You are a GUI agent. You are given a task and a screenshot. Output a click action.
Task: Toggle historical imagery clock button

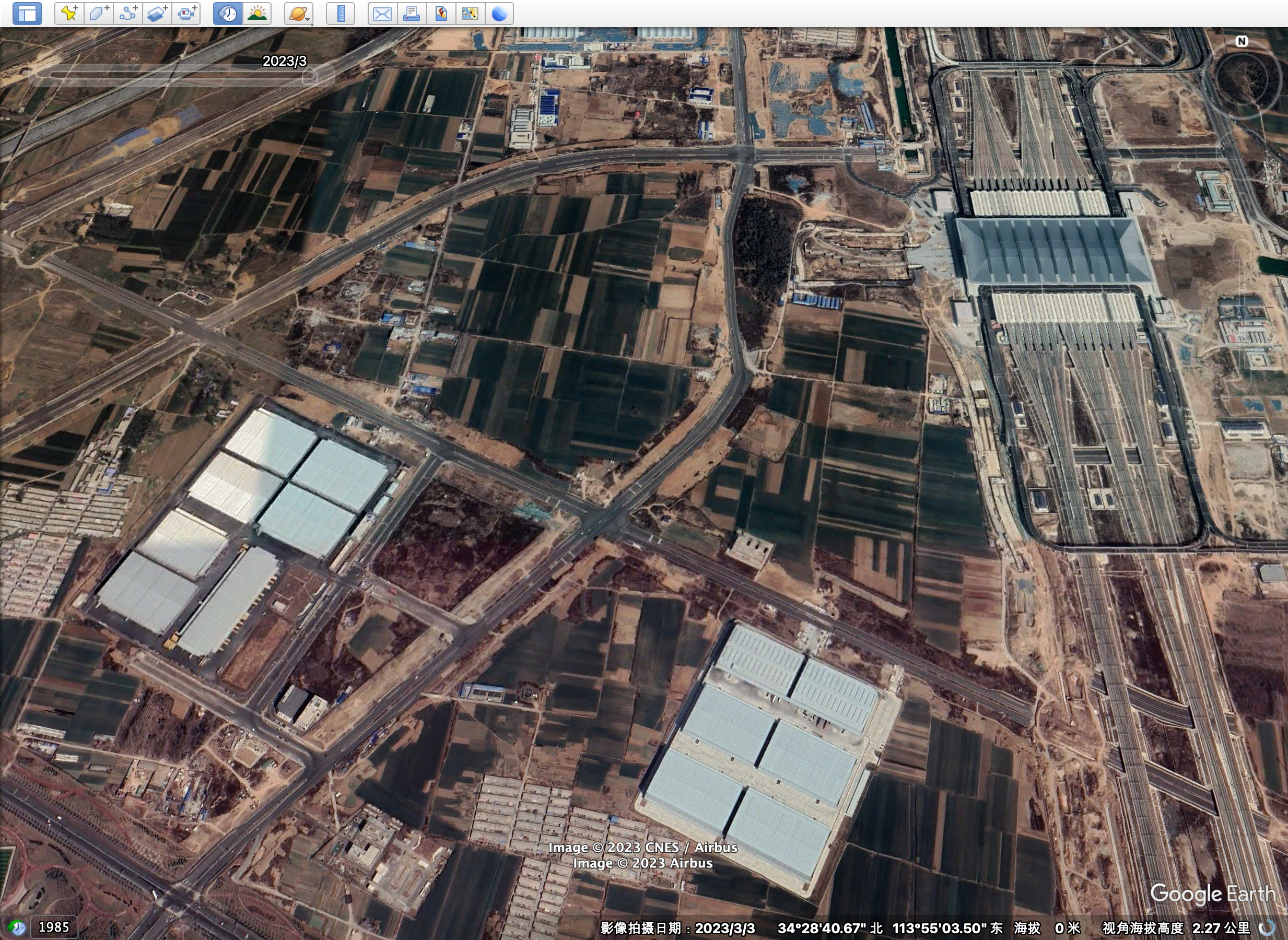[228, 13]
